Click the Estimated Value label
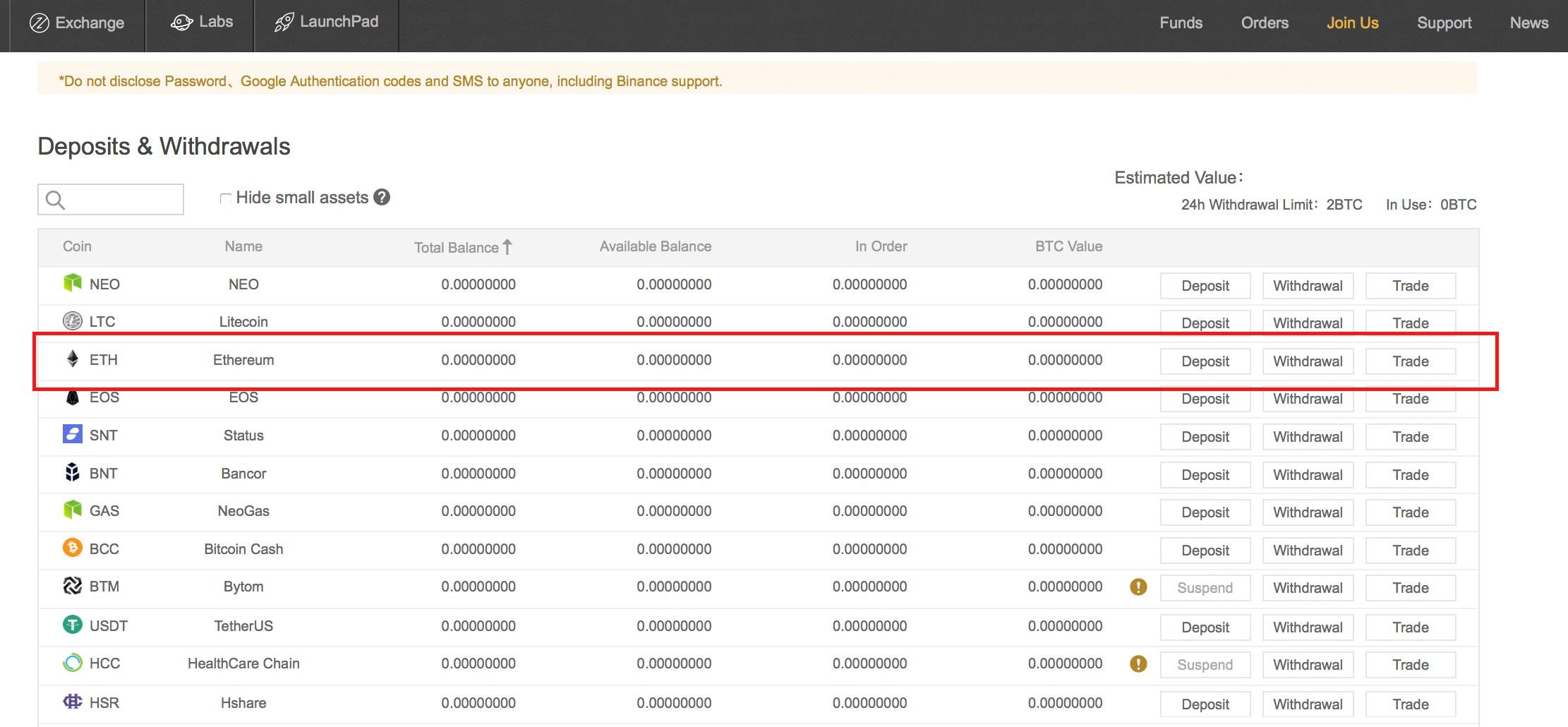The width and height of the screenshot is (1568, 727). click(x=1178, y=178)
